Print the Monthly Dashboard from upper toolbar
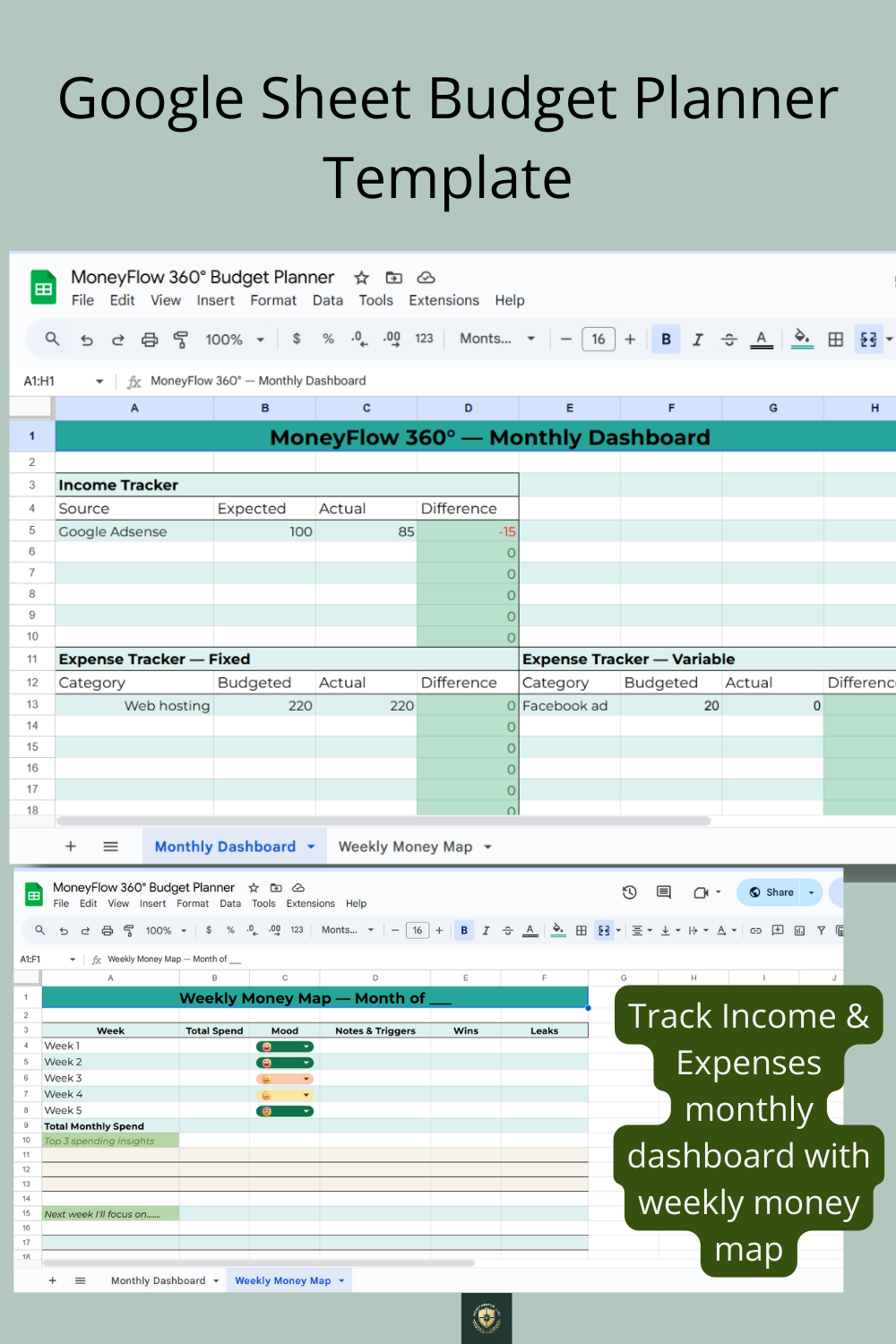The width and height of the screenshot is (896, 1344). [150, 340]
